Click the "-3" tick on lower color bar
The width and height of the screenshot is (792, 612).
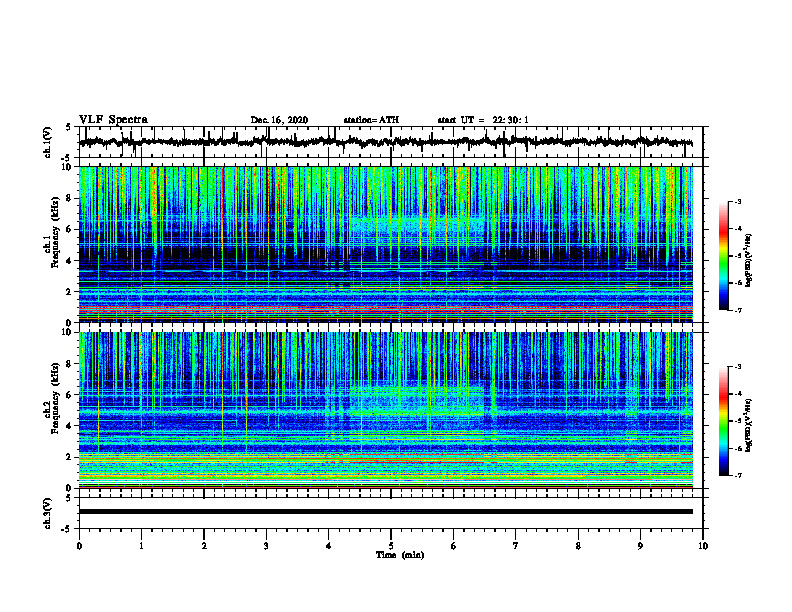(x=737, y=367)
